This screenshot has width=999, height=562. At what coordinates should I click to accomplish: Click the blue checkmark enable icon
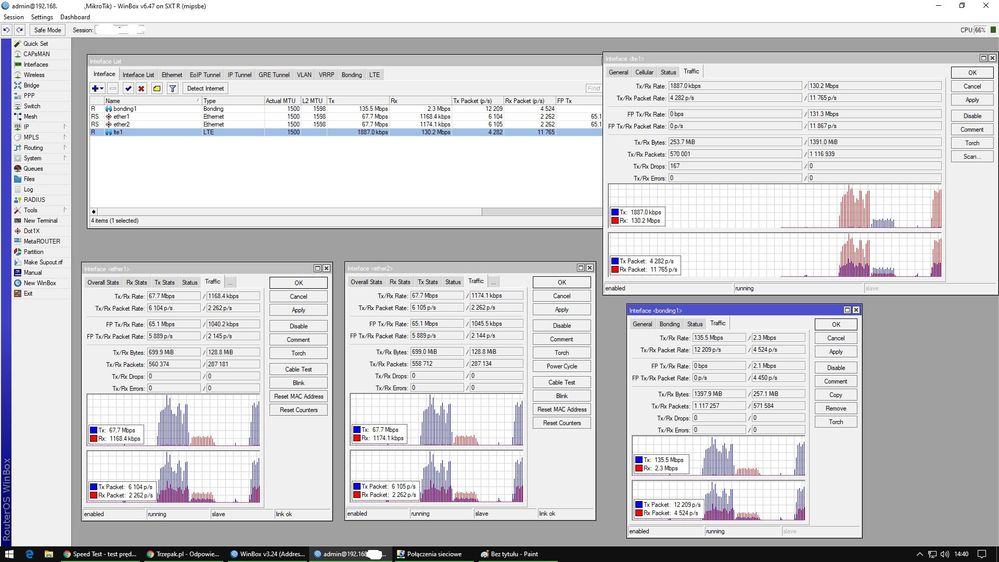click(x=128, y=89)
